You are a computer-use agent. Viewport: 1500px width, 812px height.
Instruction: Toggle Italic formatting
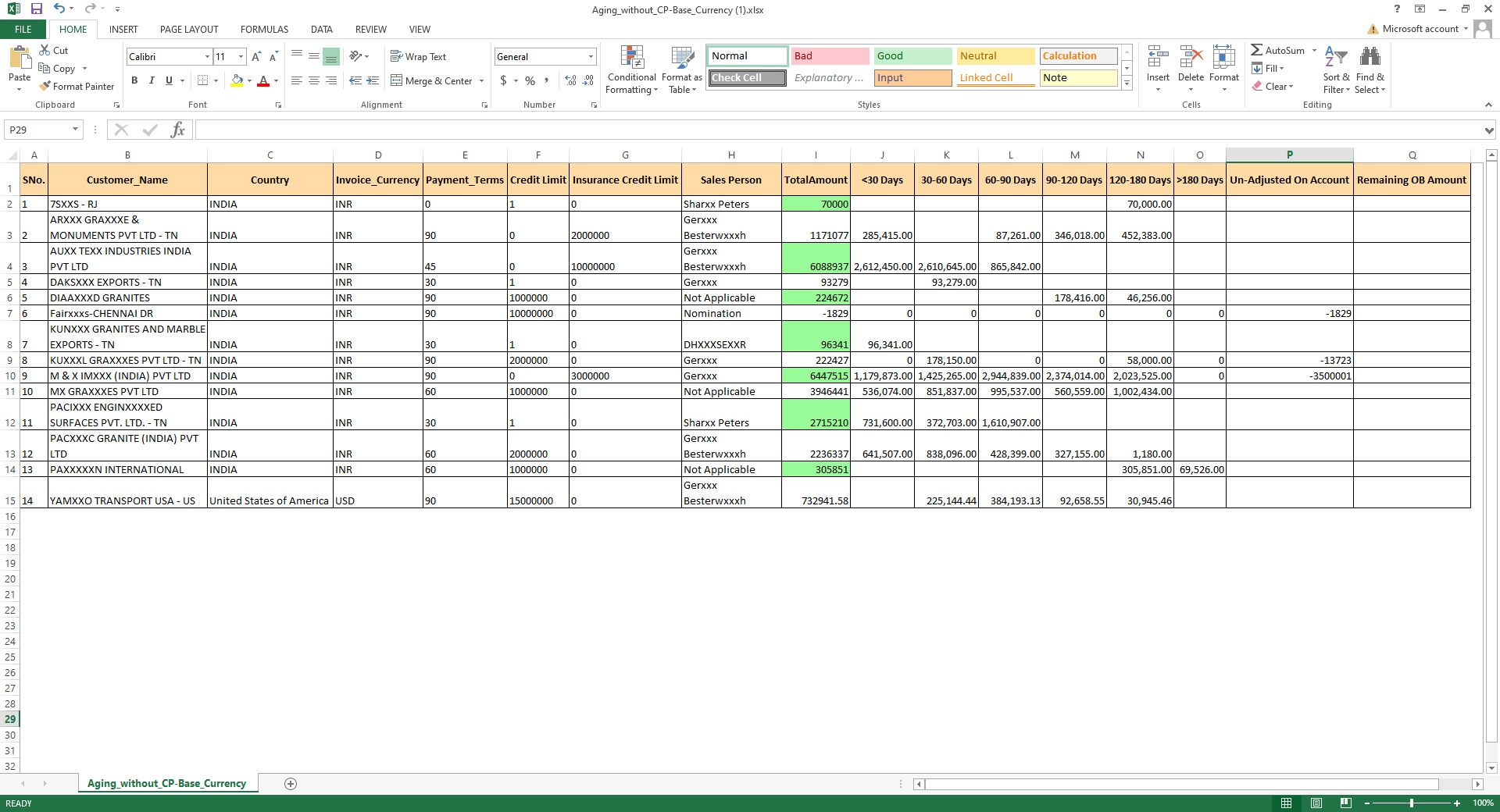pos(152,80)
